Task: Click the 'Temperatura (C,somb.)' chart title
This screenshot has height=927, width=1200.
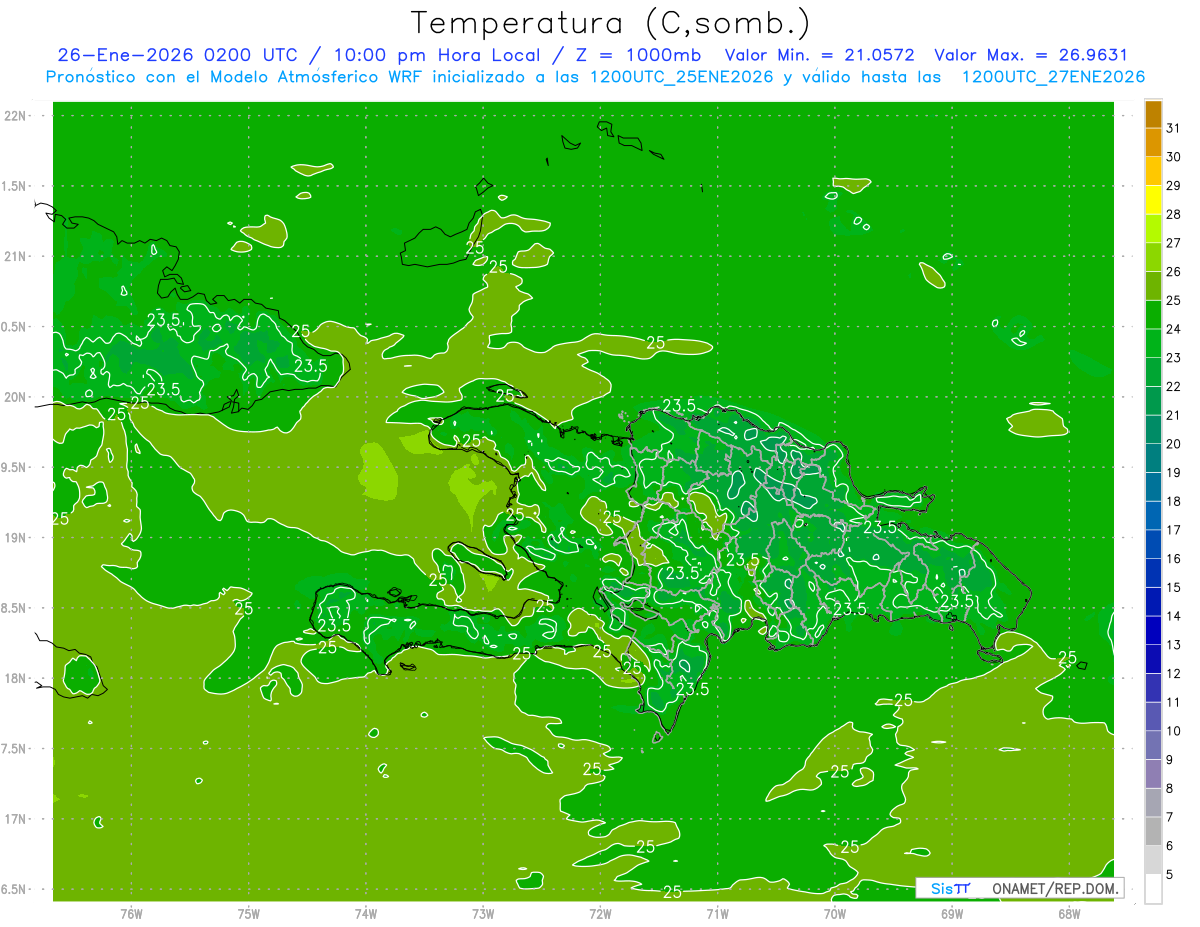Action: tap(611, 23)
